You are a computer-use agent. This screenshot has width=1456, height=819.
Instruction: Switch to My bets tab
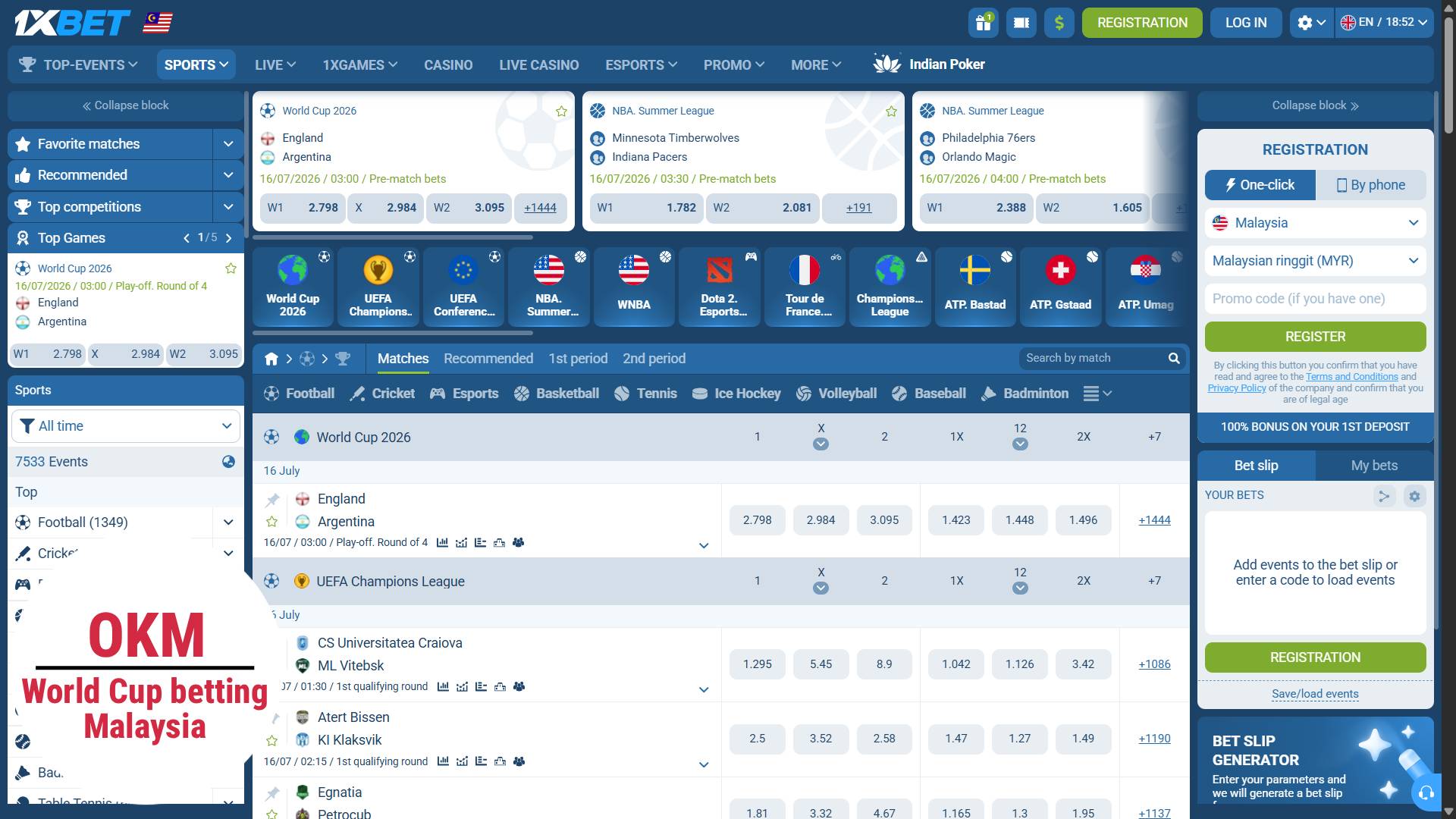[1374, 466]
